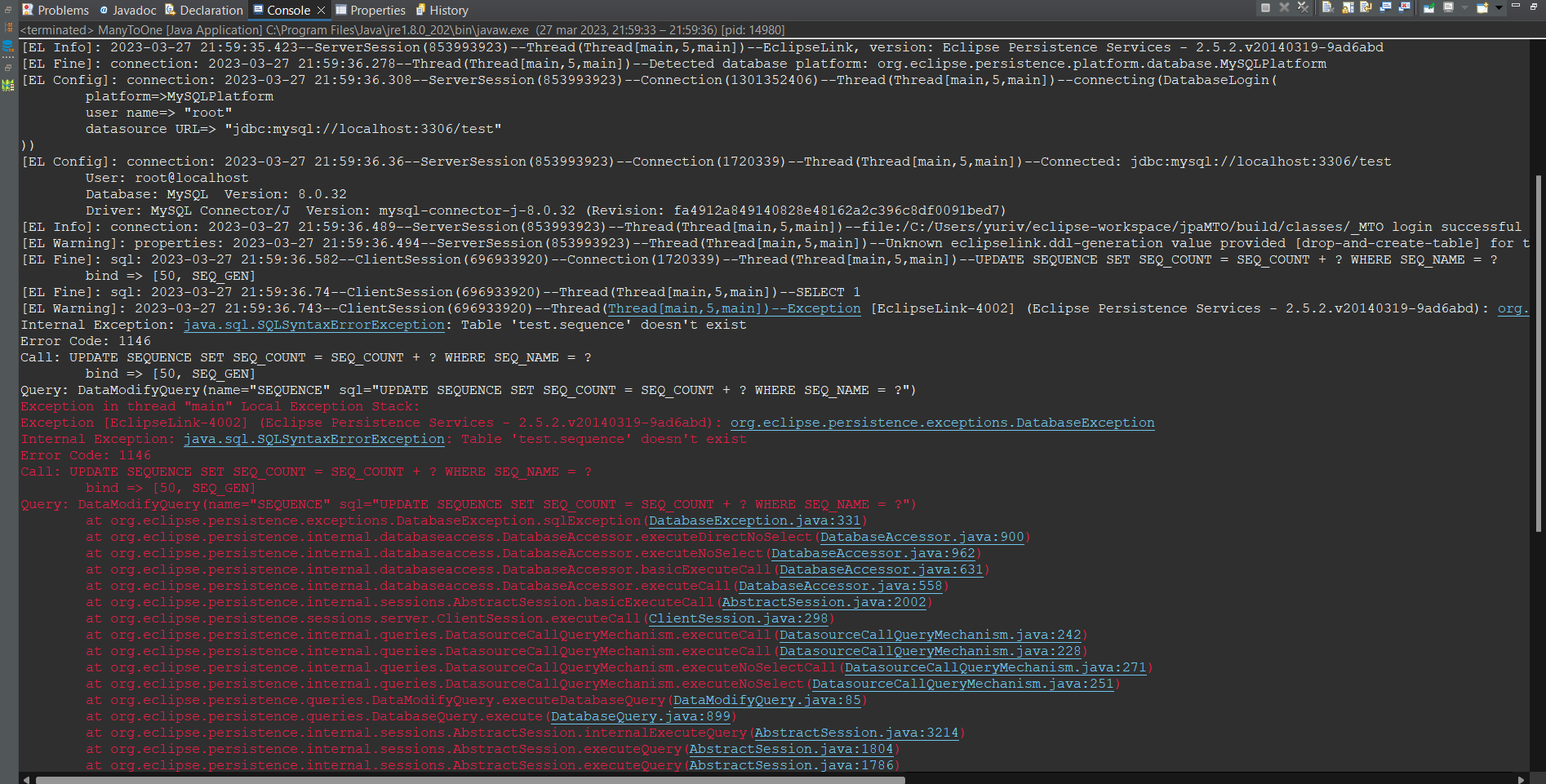Switch to the History tab
1546x784 pixels.
(x=442, y=10)
